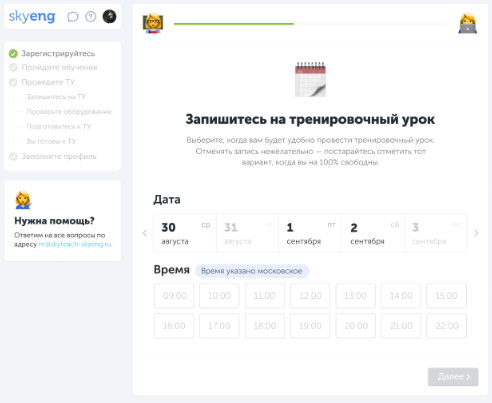Screen dimensions: 492x403
Task: Show next dates with right arrow
Action: [476, 233]
